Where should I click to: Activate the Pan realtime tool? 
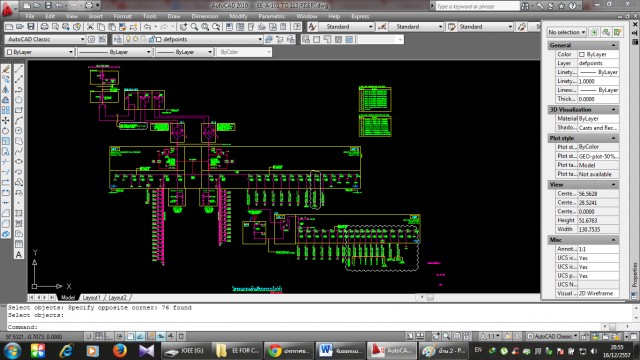(184, 27)
